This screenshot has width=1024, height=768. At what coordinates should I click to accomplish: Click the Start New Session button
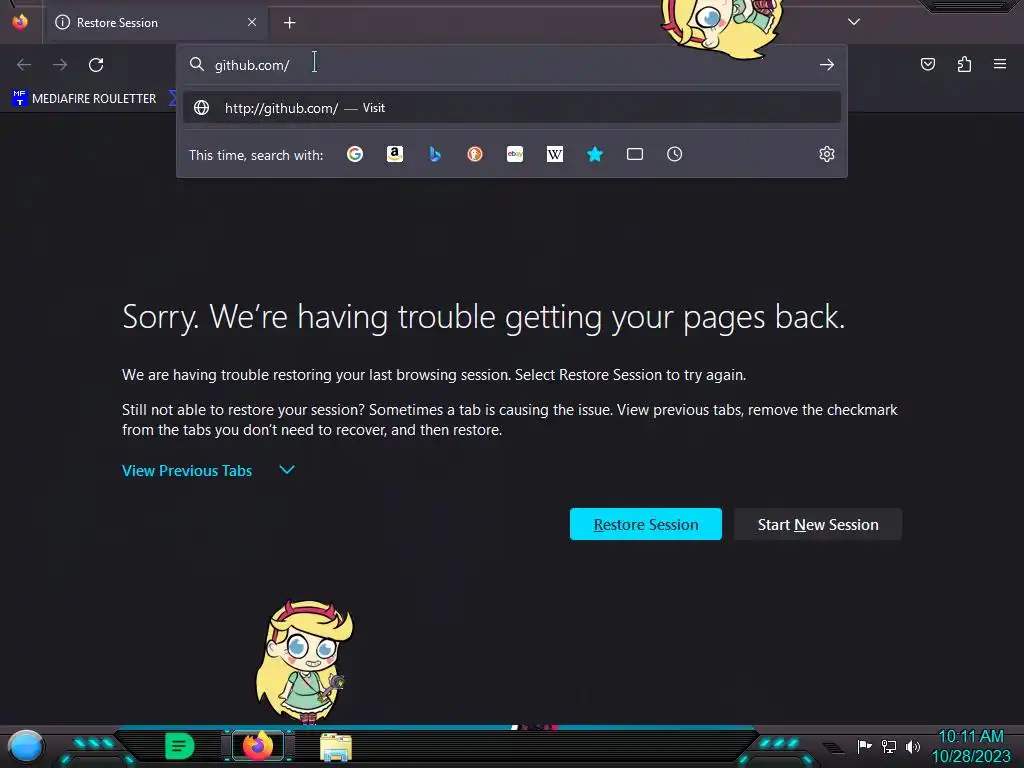[x=818, y=524]
